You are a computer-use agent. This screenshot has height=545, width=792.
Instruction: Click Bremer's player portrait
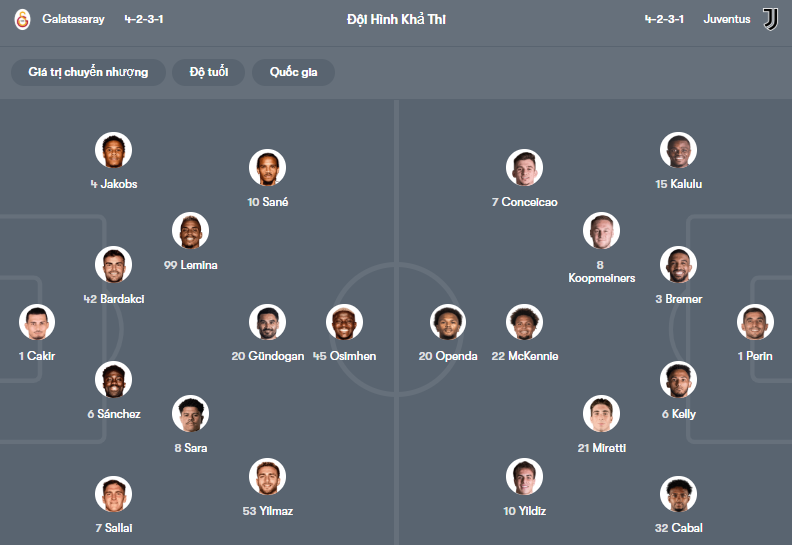(678, 265)
